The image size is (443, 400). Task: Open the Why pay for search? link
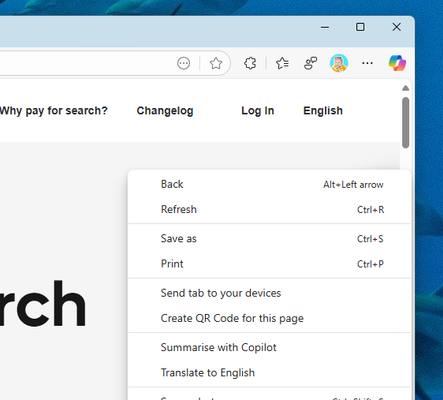pyautogui.click(x=54, y=111)
